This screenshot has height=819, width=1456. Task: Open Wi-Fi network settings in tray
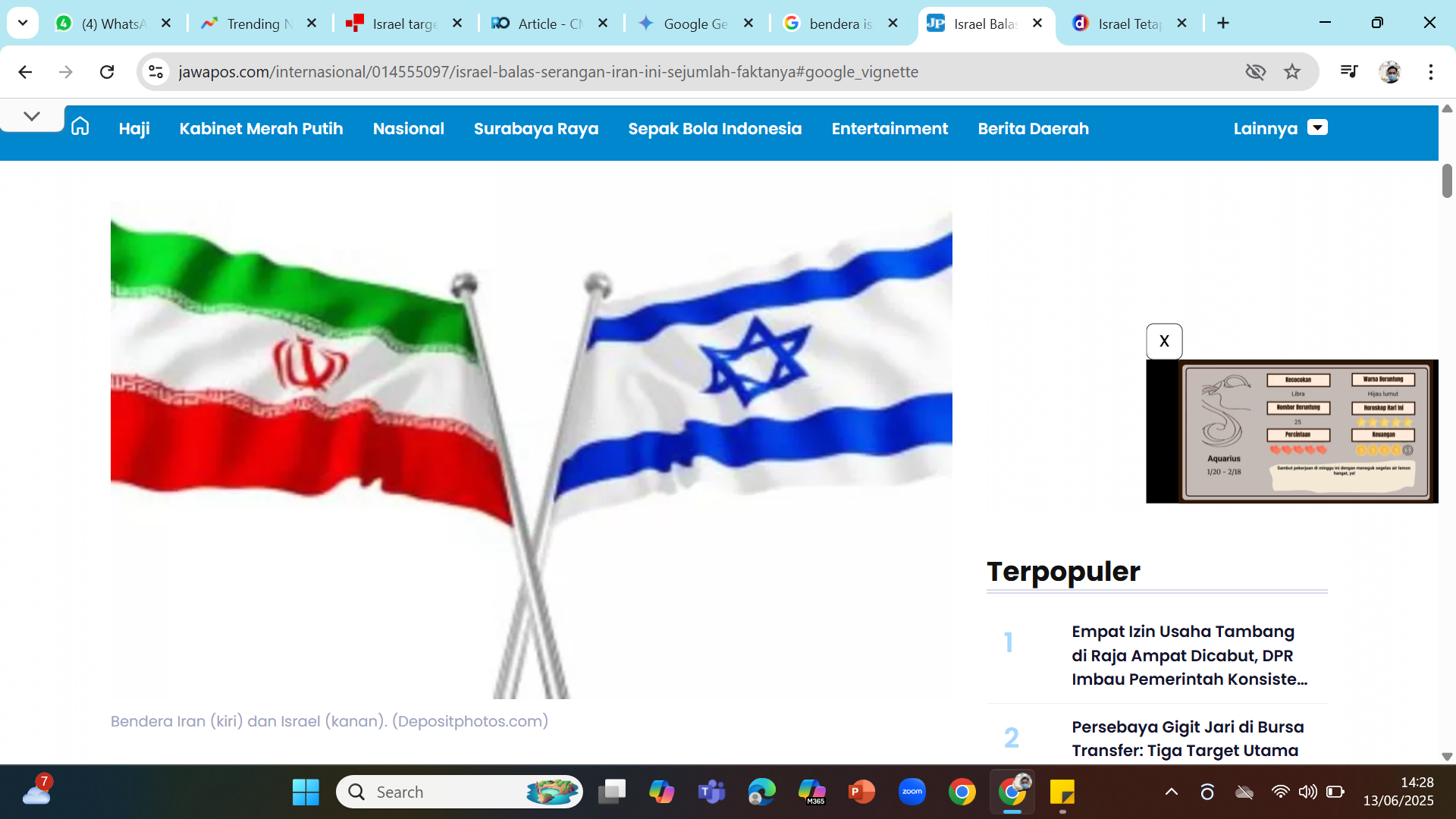pyautogui.click(x=1280, y=792)
